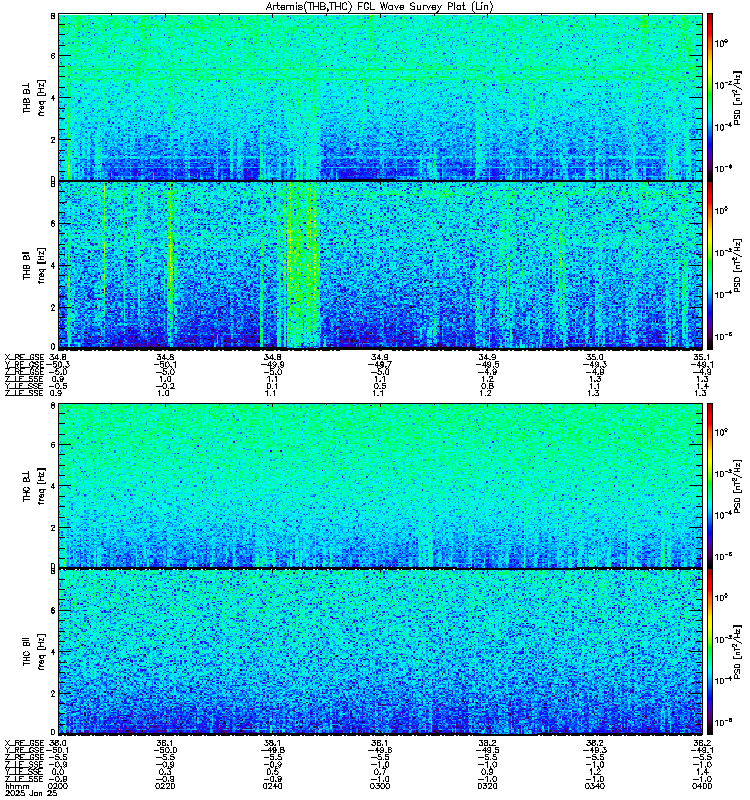Screen dimensions: 750x800
Task: Click the "35.1" X_RE_GSE value under THB
Action: pyautogui.click(x=702, y=357)
